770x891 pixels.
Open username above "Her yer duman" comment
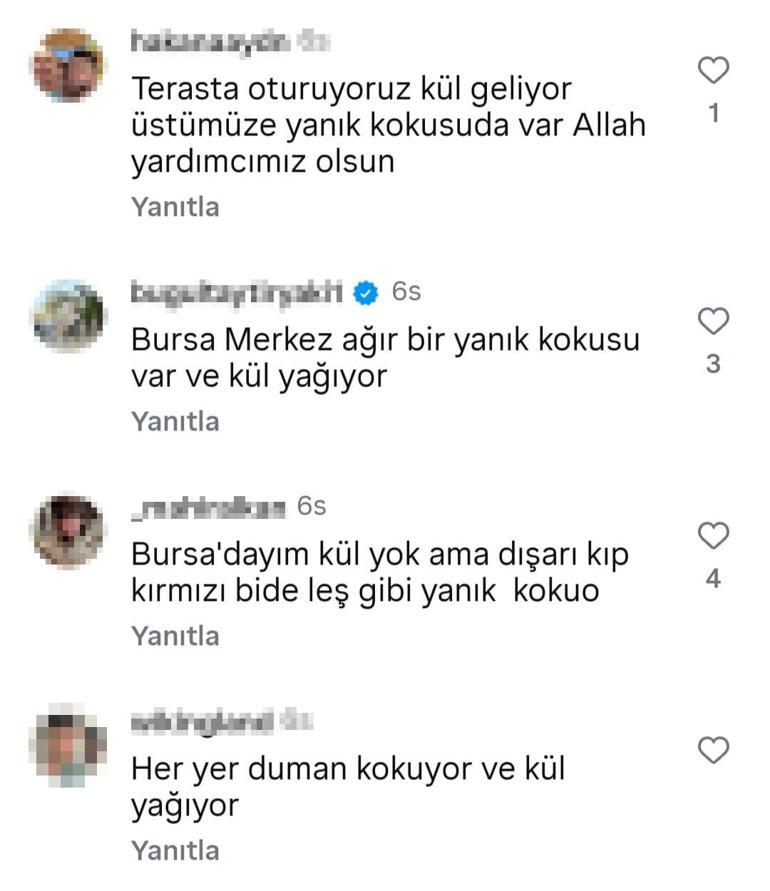pyautogui.click(x=202, y=722)
